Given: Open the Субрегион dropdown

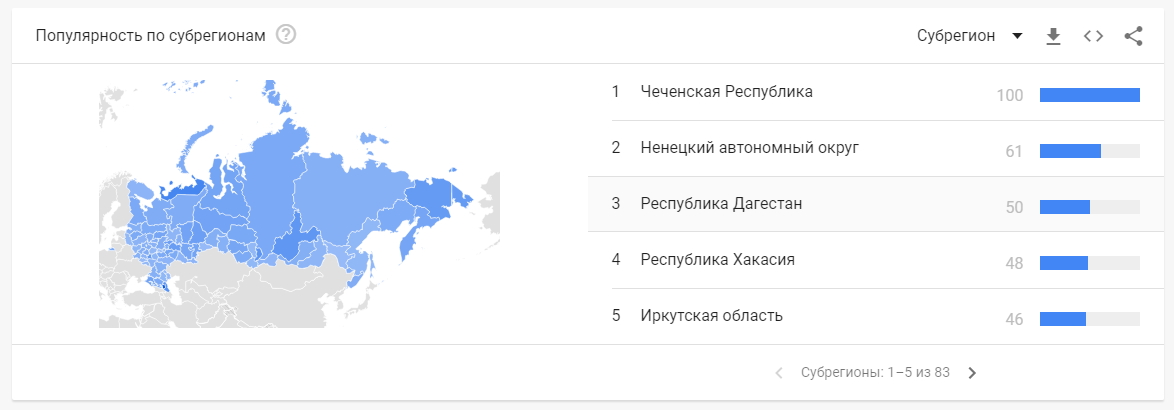Looking at the screenshot, I should click(x=970, y=36).
